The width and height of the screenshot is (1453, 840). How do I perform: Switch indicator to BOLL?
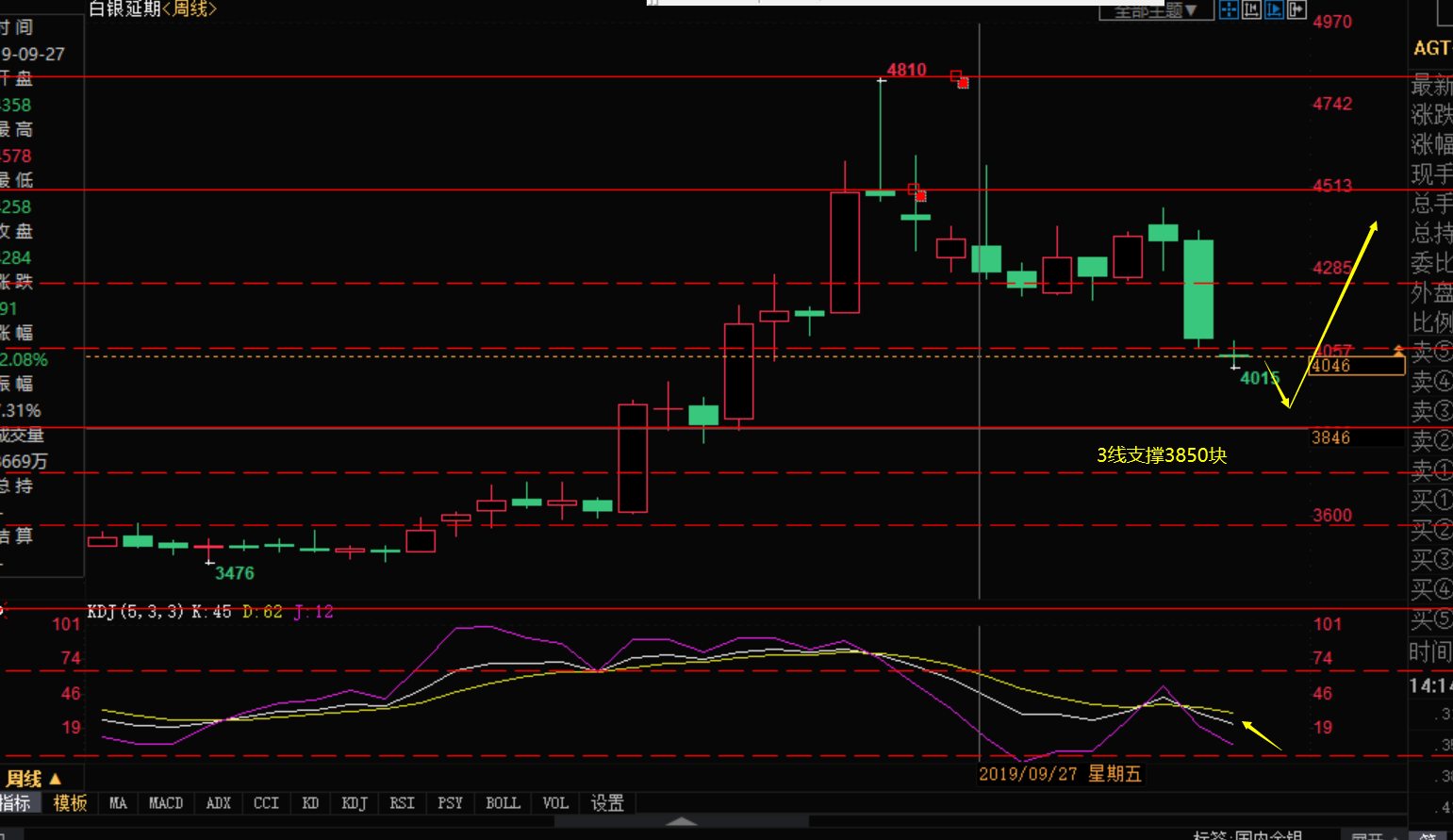pyautogui.click(x=503, y=803)
